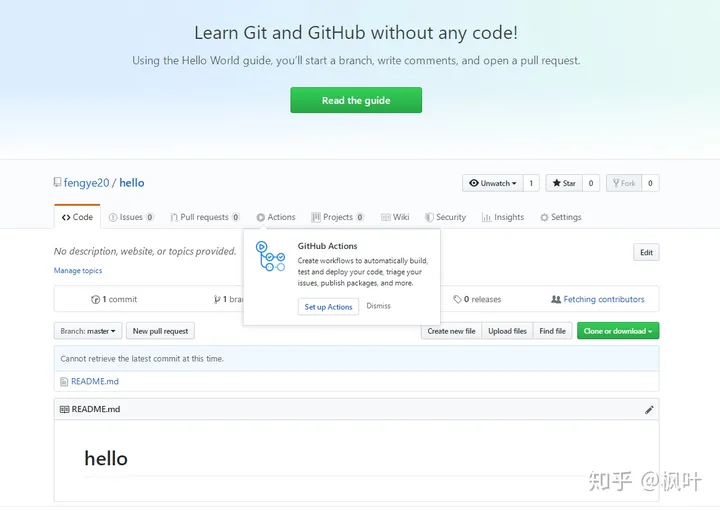This screenshot has width=720, height=511.
Task: Click the GitHub Actions popup title
Action: [327, 246]
